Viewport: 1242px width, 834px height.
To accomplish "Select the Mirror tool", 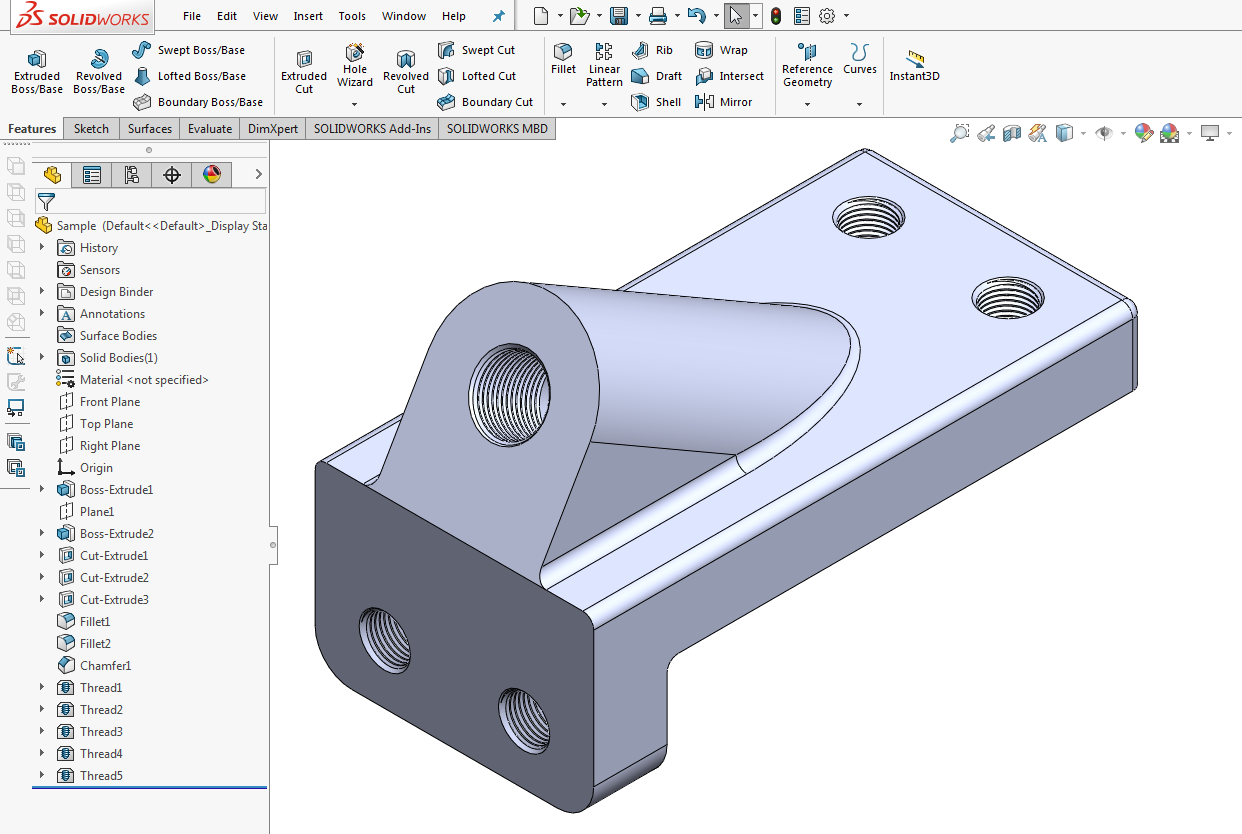I will tap(723, 102).
